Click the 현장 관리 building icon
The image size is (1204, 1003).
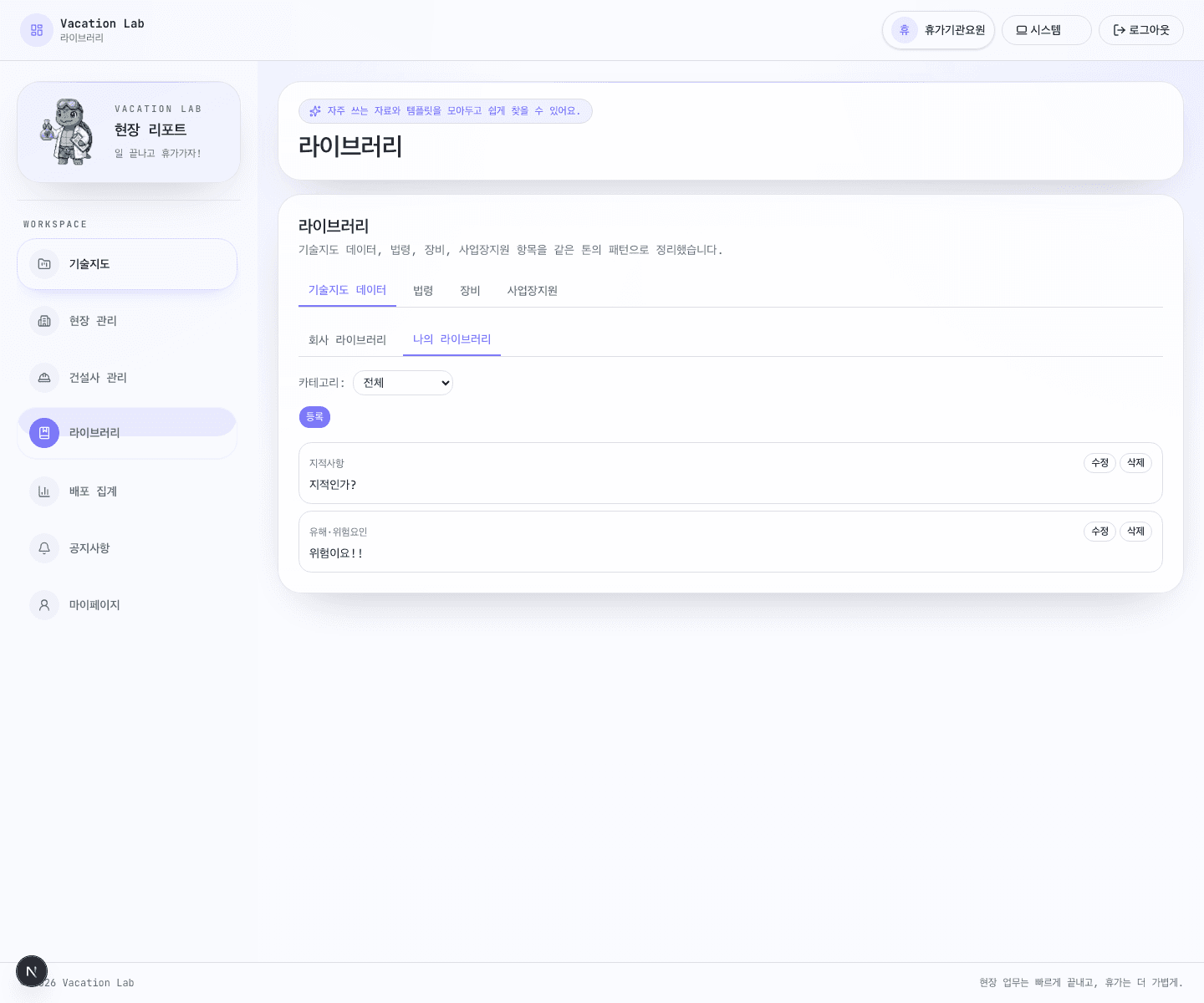pyautogui.click(x=44, y=321)
